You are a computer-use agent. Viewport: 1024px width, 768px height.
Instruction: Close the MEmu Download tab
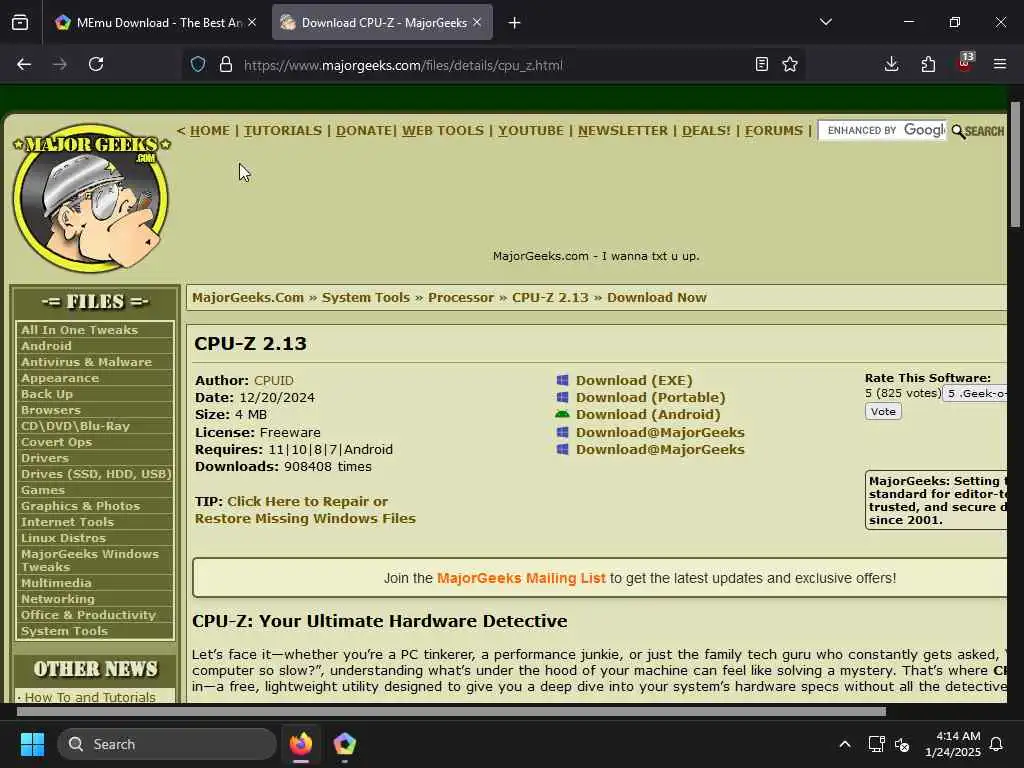(x=252, y=22)
